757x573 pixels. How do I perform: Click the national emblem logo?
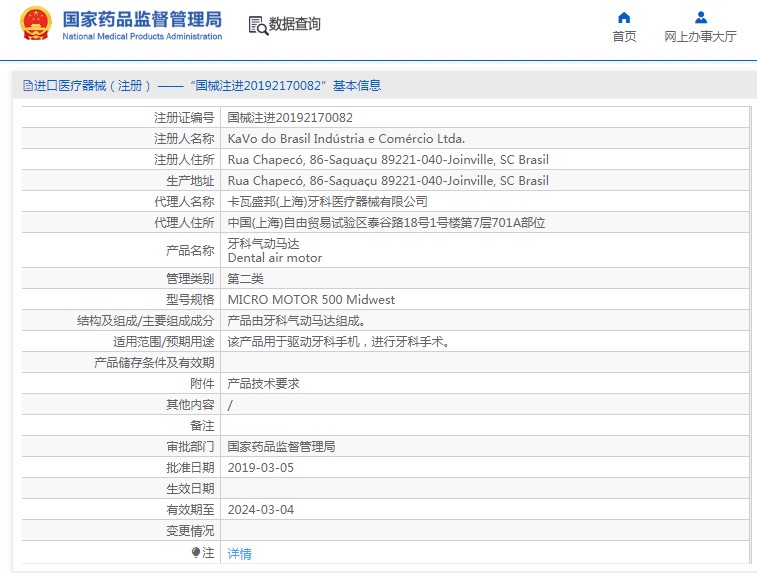36,23
